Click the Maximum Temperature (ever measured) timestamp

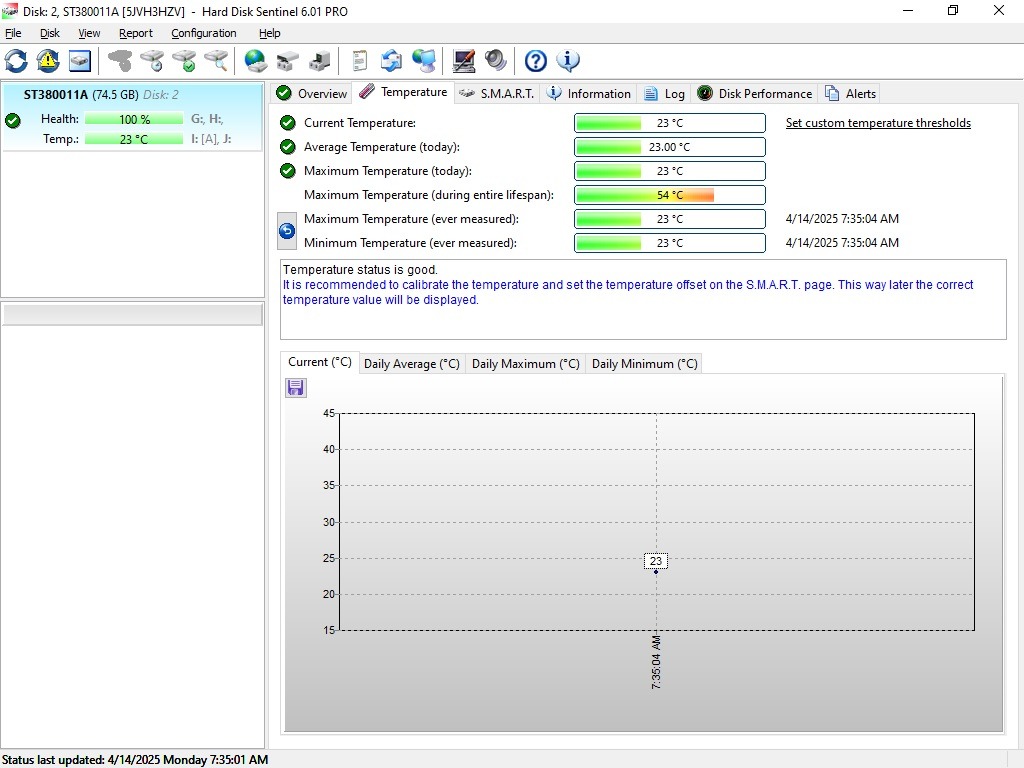tap(842, 219)
